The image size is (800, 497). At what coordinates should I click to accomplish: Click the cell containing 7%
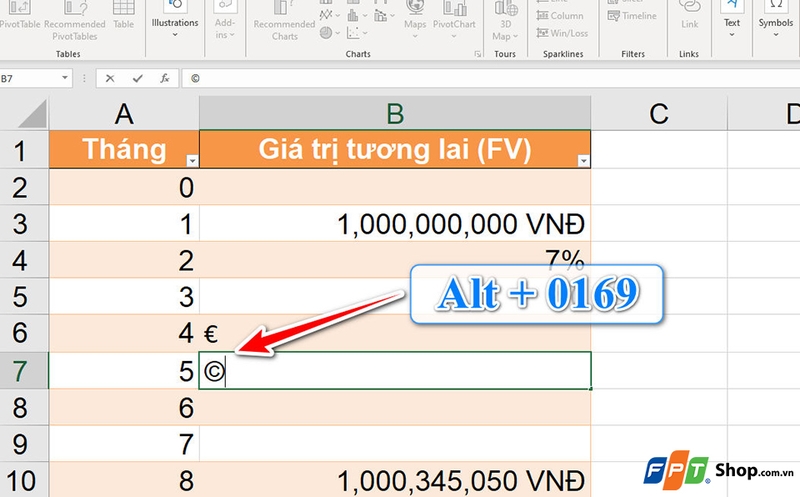pyautogui.click(x=395, y=260)
